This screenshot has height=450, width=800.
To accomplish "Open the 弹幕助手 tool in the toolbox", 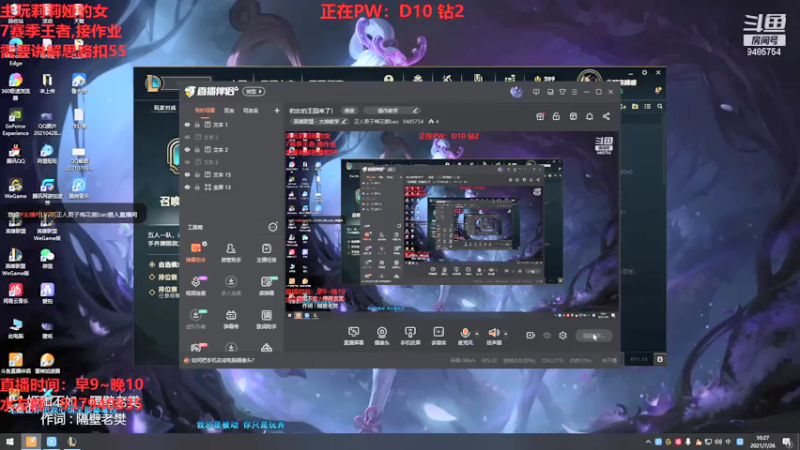I will (195, 252).
